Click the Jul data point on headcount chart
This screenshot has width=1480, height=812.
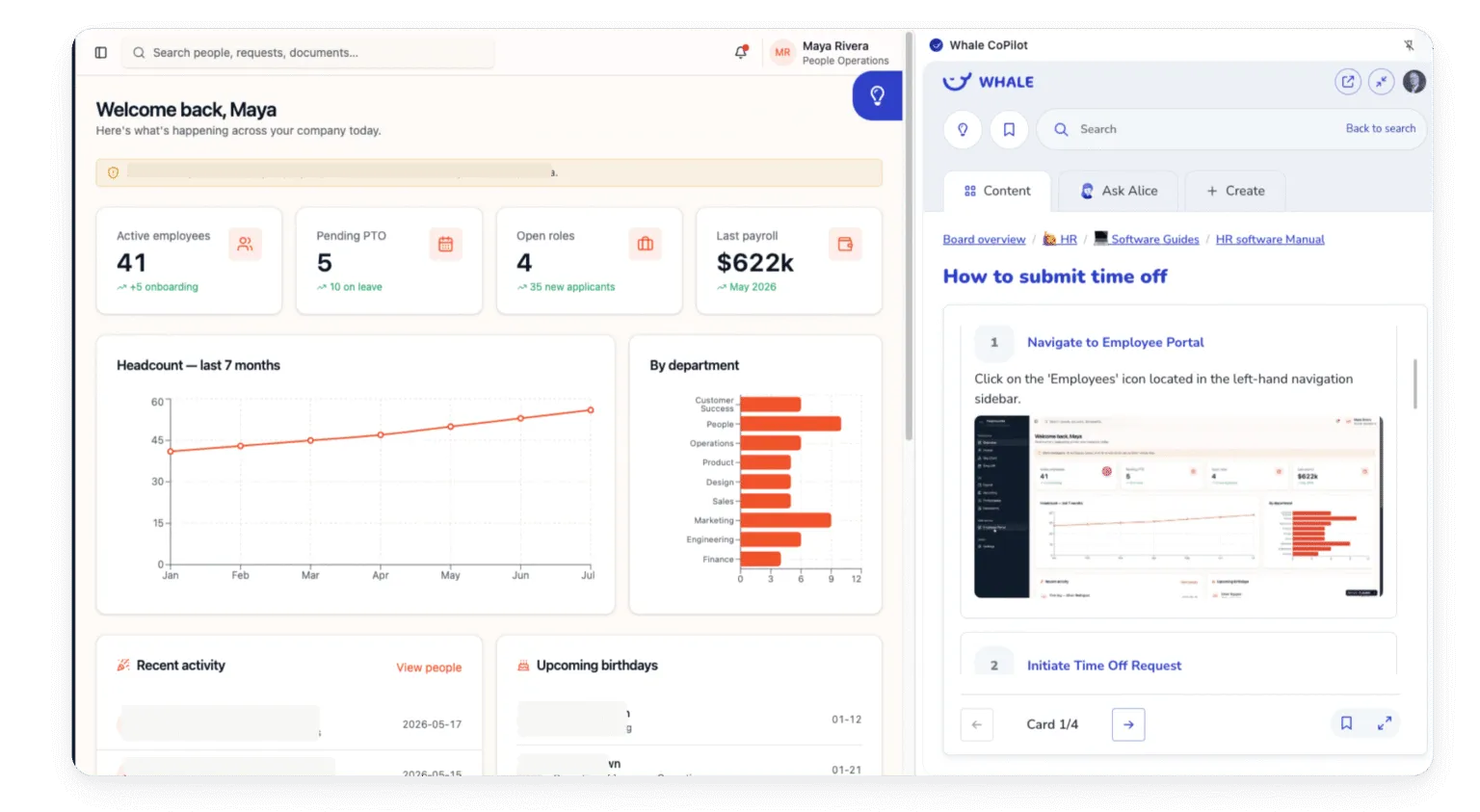click(x=591, y=410)
